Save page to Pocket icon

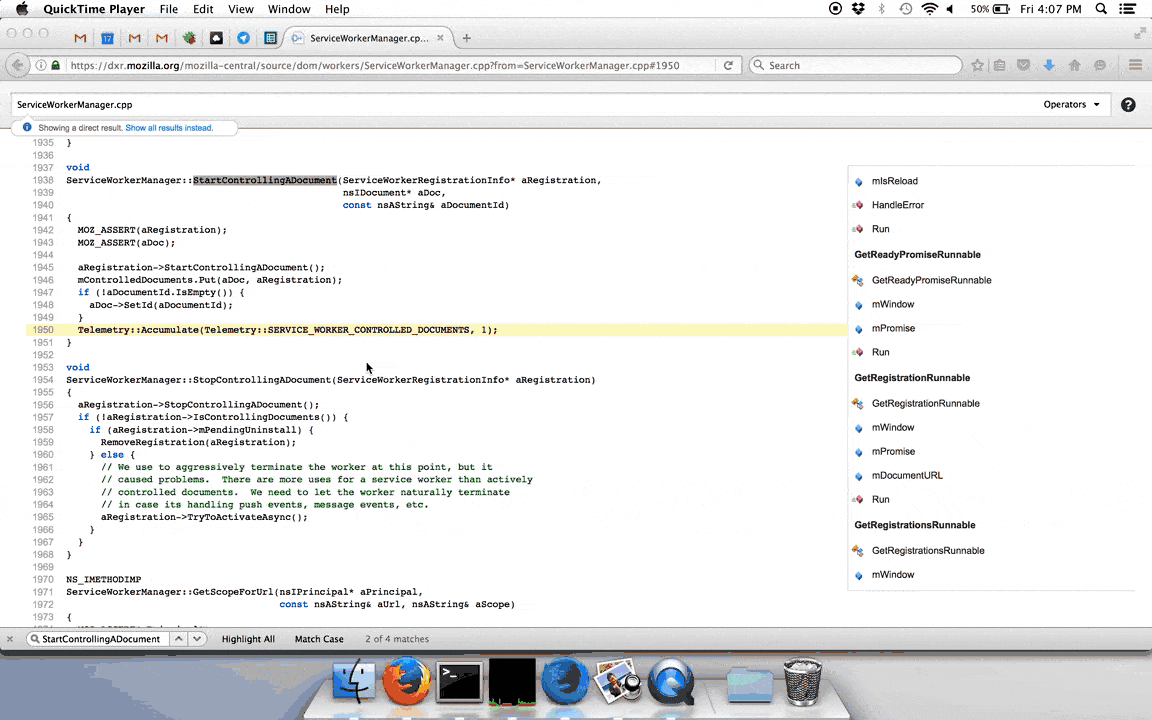click(1023, 65)
